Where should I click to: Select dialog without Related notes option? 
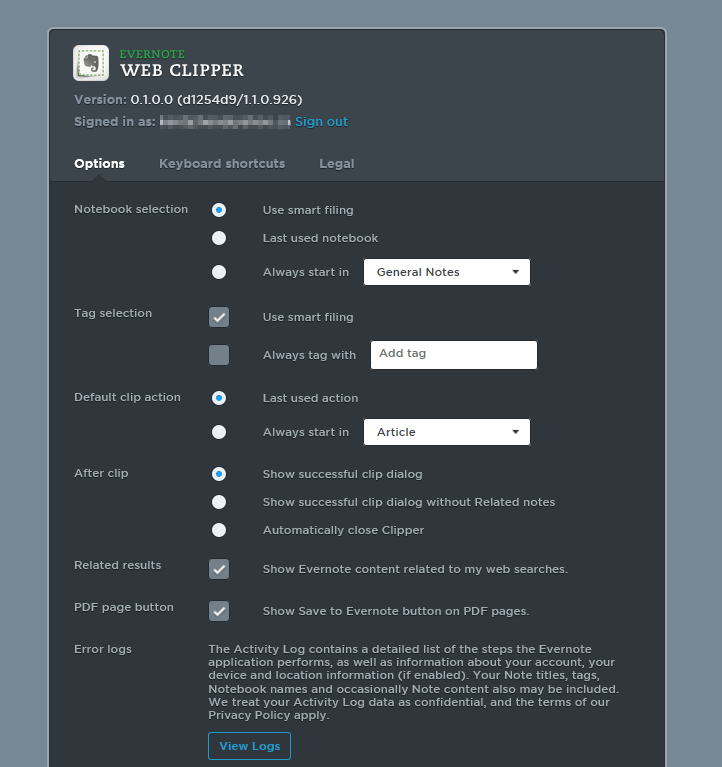pos(219,502)
